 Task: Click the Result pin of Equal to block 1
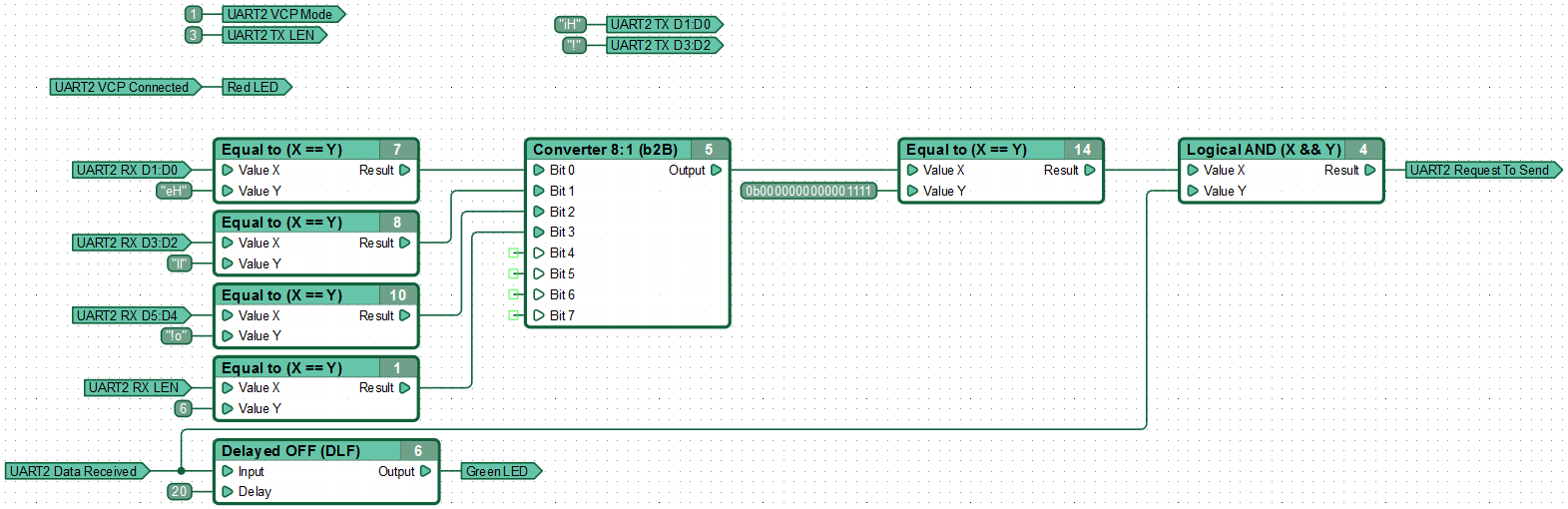(x=404, y=387)
